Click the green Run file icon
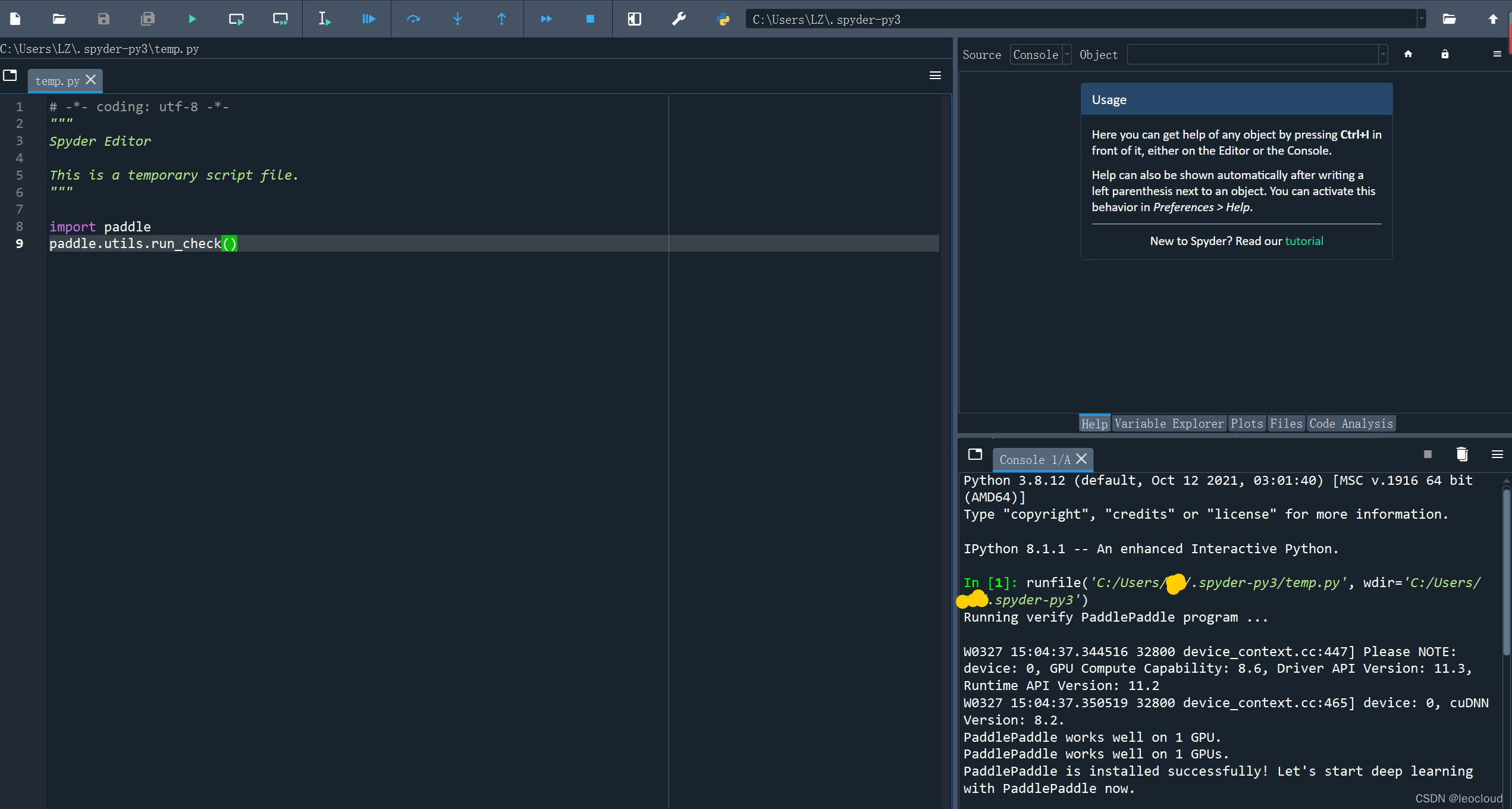The height and width of the screenshot is (809, 1512). 192,19
